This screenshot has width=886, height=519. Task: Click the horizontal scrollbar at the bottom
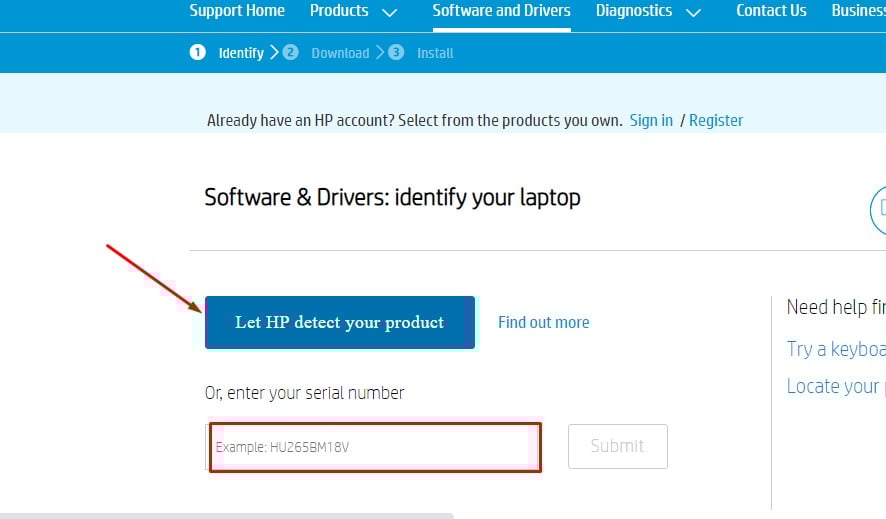226,515
